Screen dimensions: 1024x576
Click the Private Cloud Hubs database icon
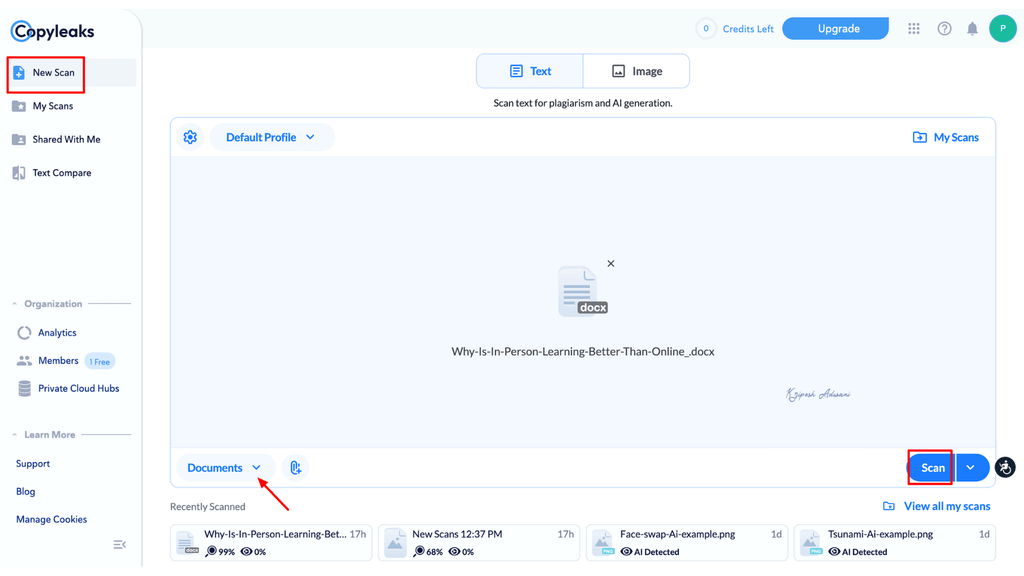tap(24, 389)
